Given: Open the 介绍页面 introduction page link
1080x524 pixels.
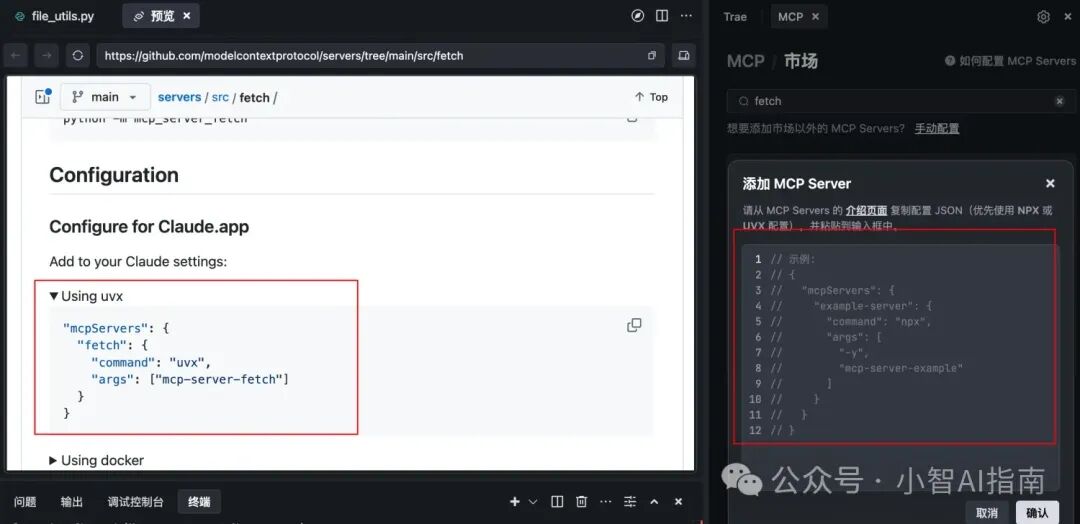Looking at the screenshot, I should (866, 211).
